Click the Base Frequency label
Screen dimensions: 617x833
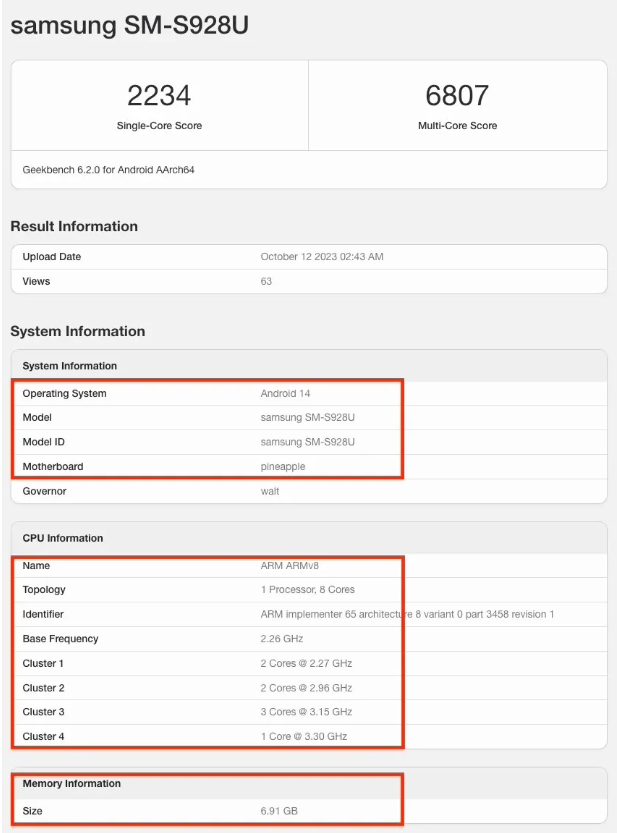point(61,639)
